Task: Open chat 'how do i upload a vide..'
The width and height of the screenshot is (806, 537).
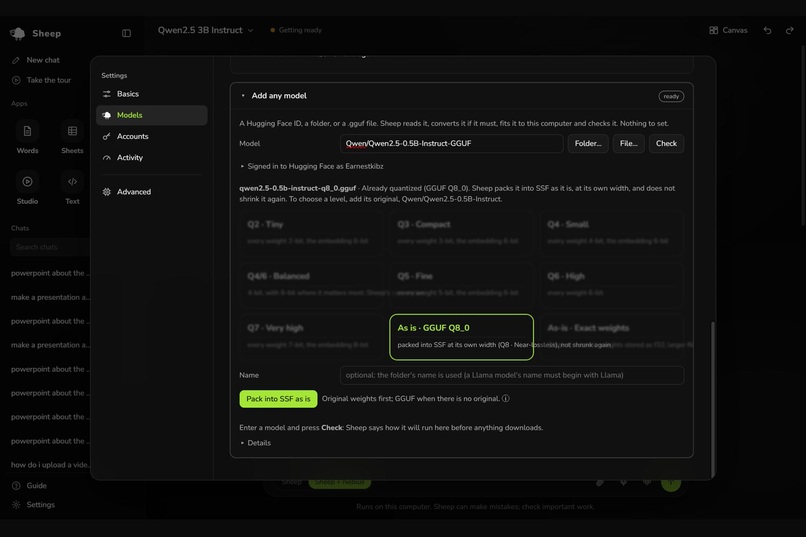Action: coord(50,465)
